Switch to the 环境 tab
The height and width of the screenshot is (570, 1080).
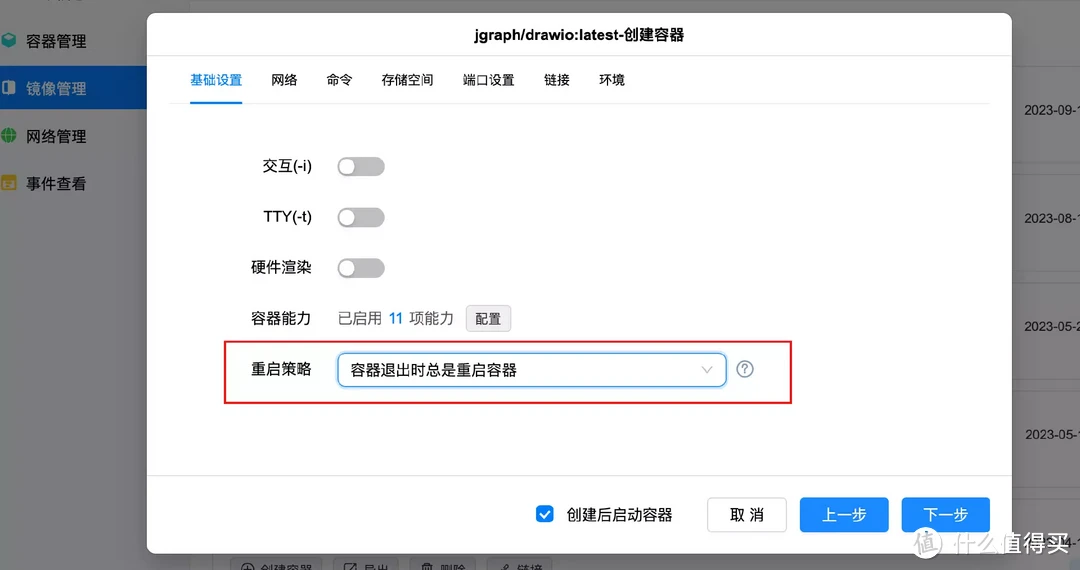pyautogui.click(x=612, y=80)
